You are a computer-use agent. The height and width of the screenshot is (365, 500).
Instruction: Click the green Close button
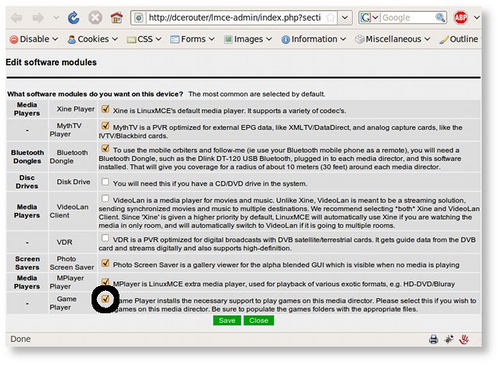click(259, 321)
